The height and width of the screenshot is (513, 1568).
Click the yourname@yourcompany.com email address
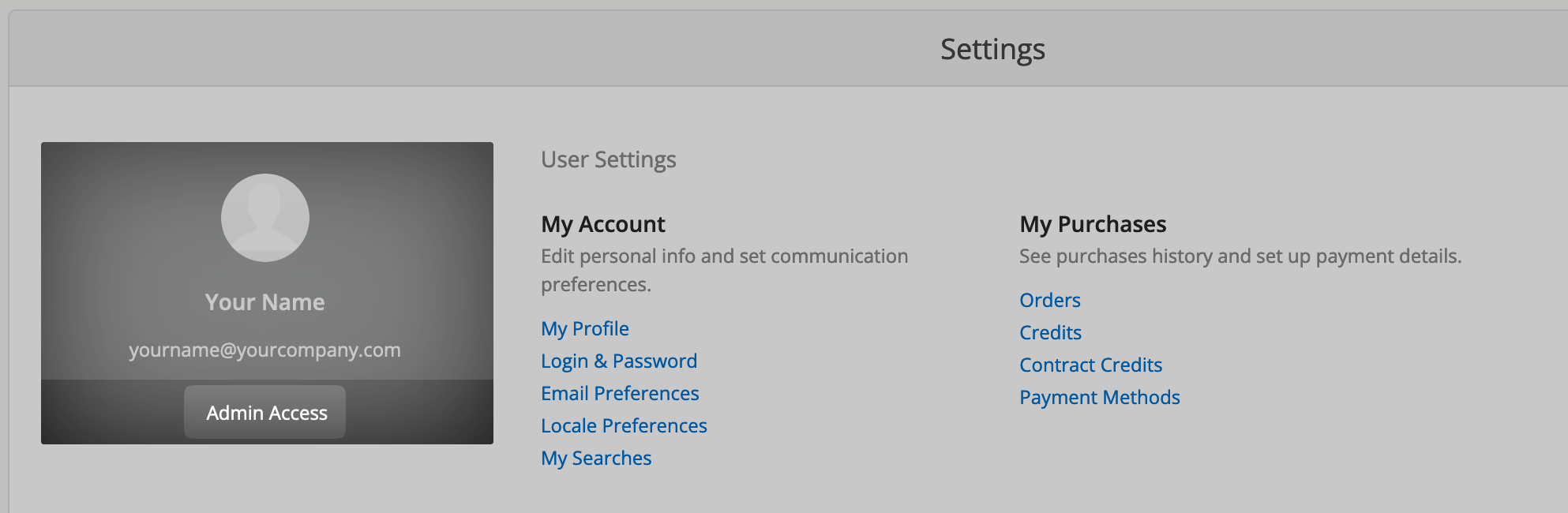[x=265, y=350]
